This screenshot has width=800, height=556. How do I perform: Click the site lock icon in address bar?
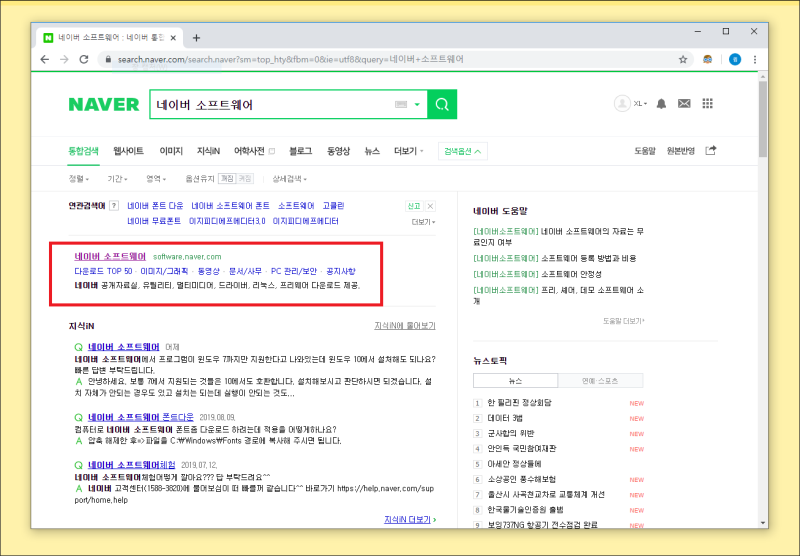click(108, 60)
